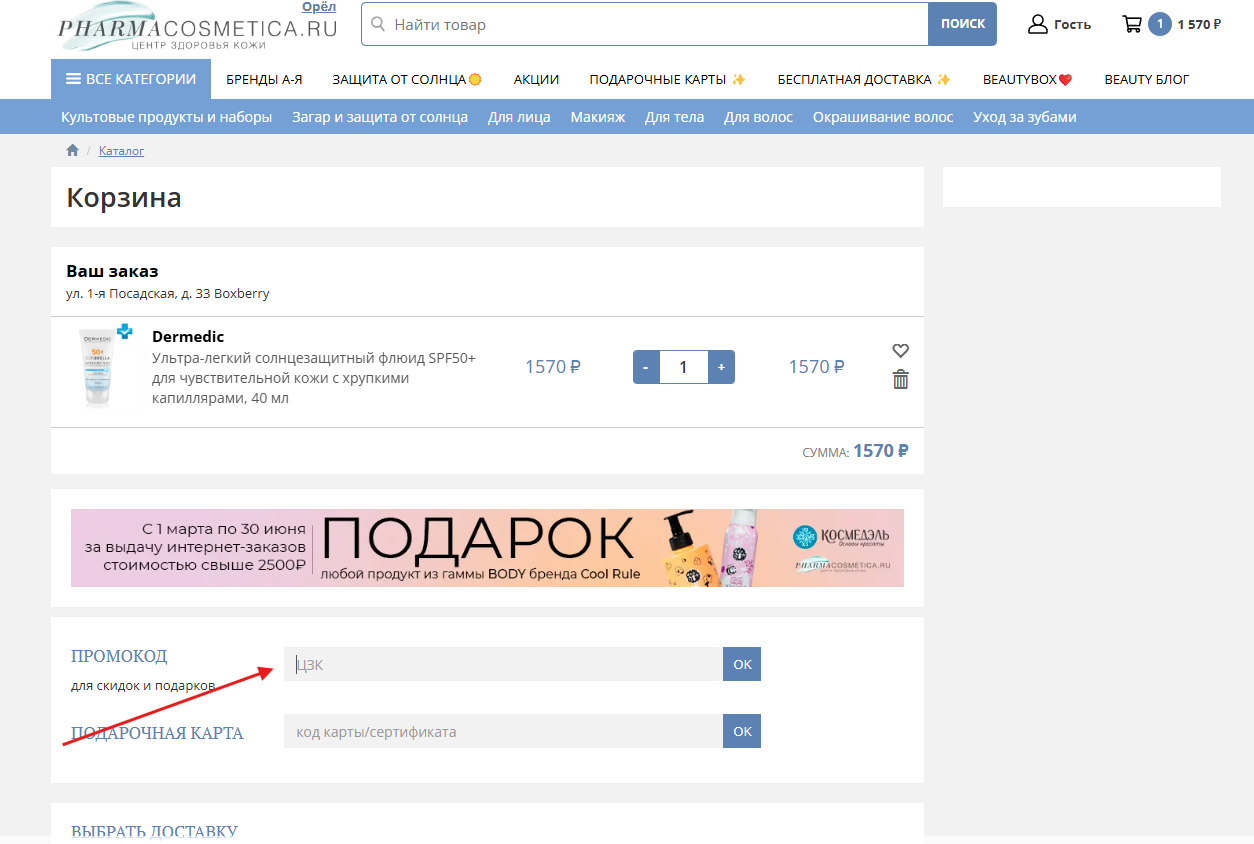Click the ПОДАРОК promotional banner

click(x=487, y=548)
